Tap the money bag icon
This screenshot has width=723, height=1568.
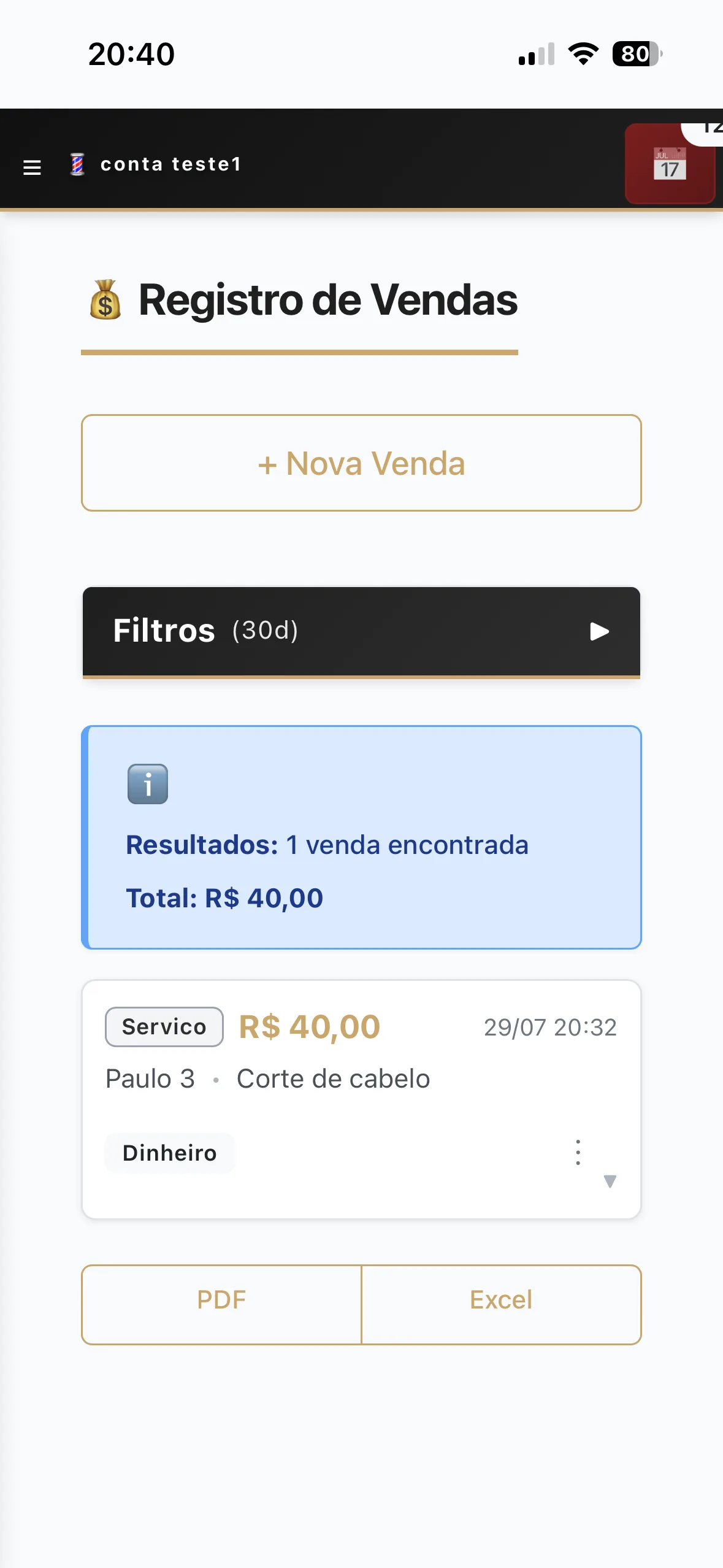(105, 300)
